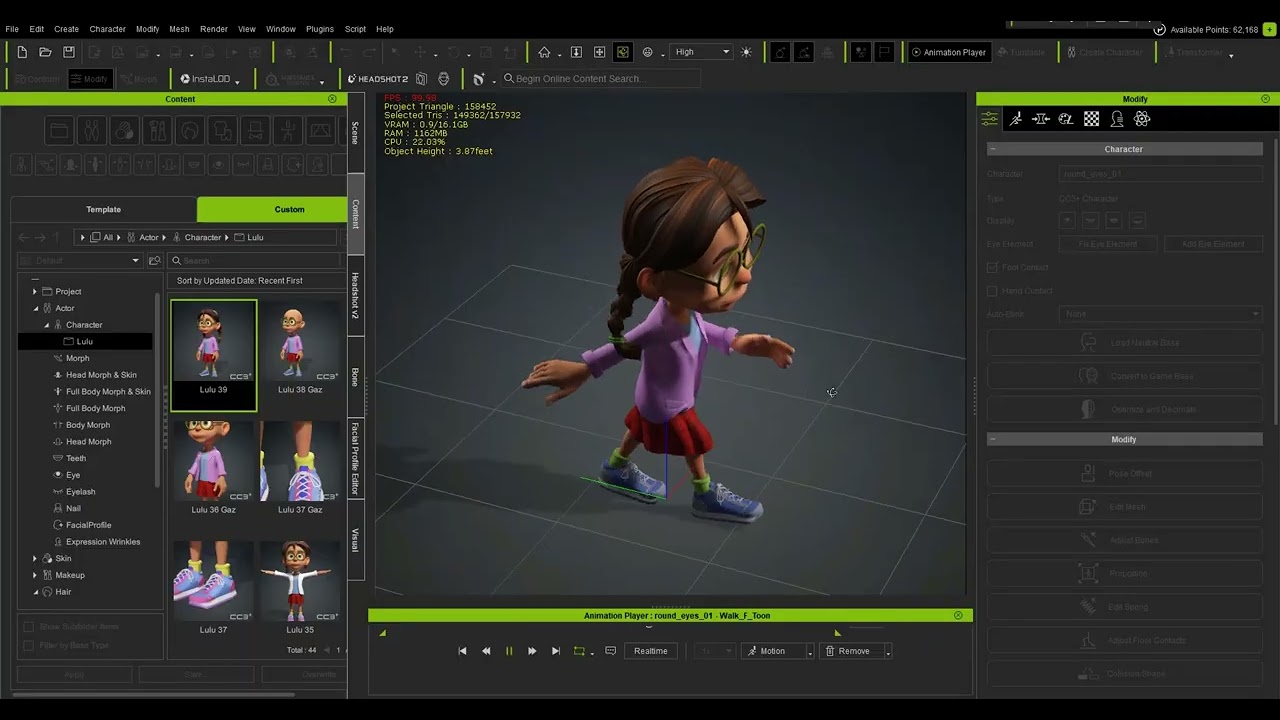This screenshot has height=720, width=1280.
Task: Select the Cloth category icon in Content
Action: click(222, 131)
